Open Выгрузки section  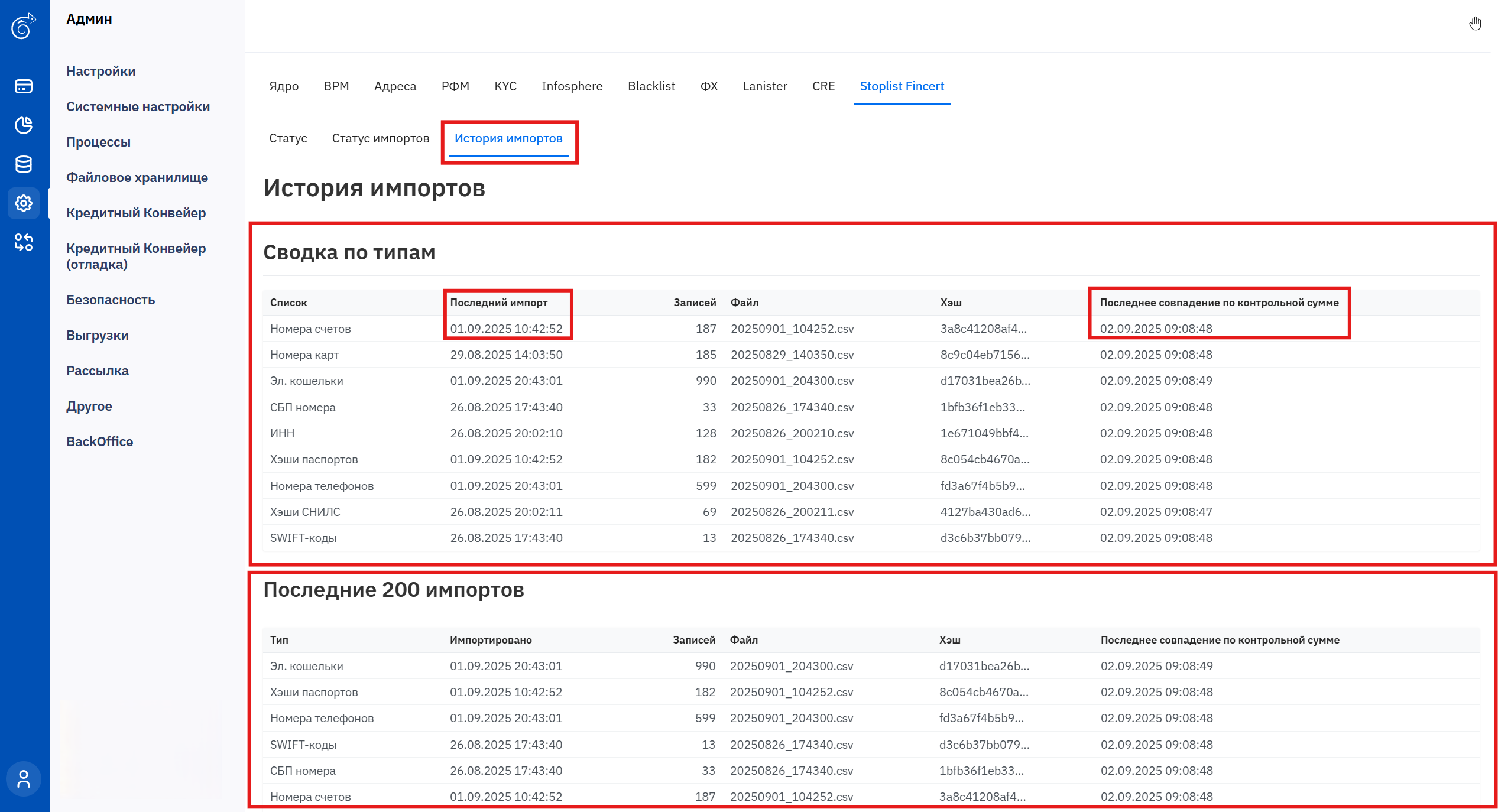[98, 335]
